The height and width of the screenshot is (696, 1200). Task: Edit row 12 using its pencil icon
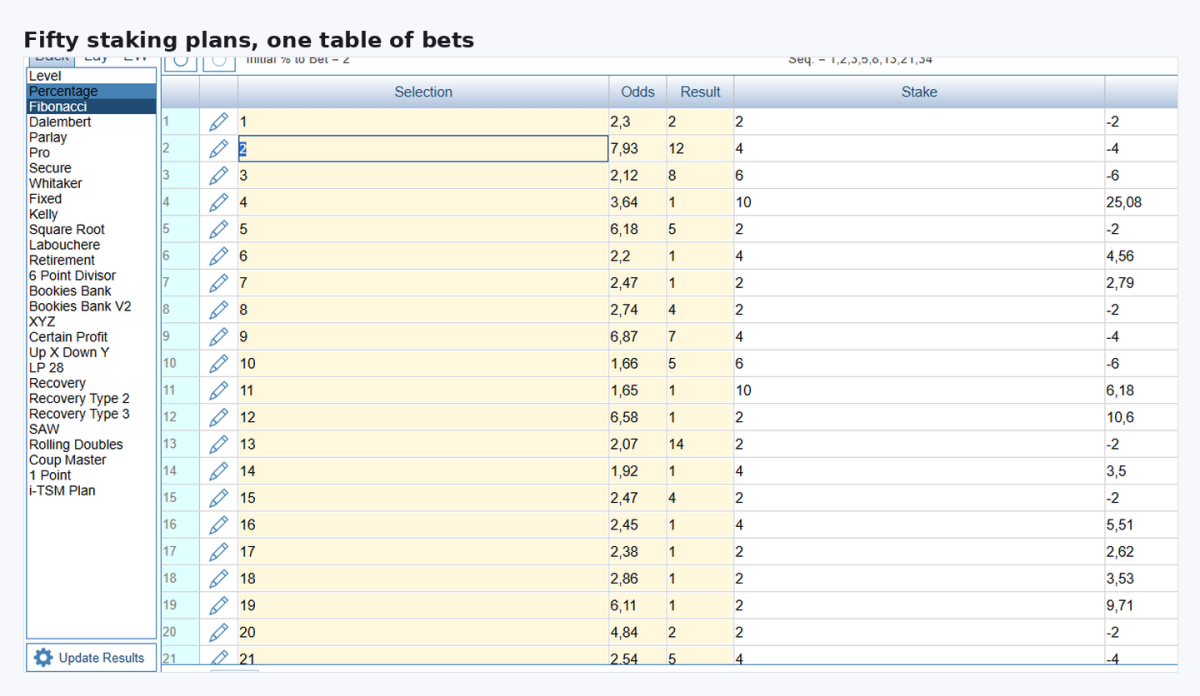click(x=219, y=417)
